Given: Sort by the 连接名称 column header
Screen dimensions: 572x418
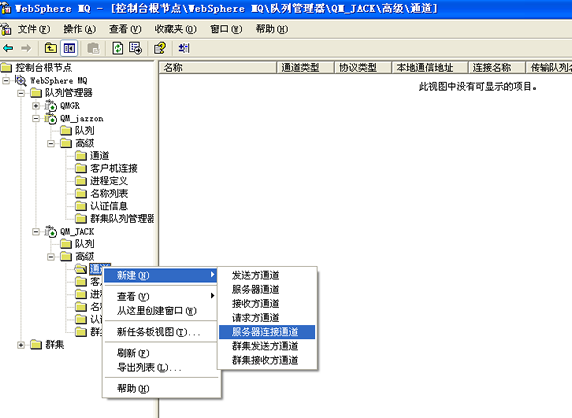Looking at the screenshot, I should coord(497,67).
